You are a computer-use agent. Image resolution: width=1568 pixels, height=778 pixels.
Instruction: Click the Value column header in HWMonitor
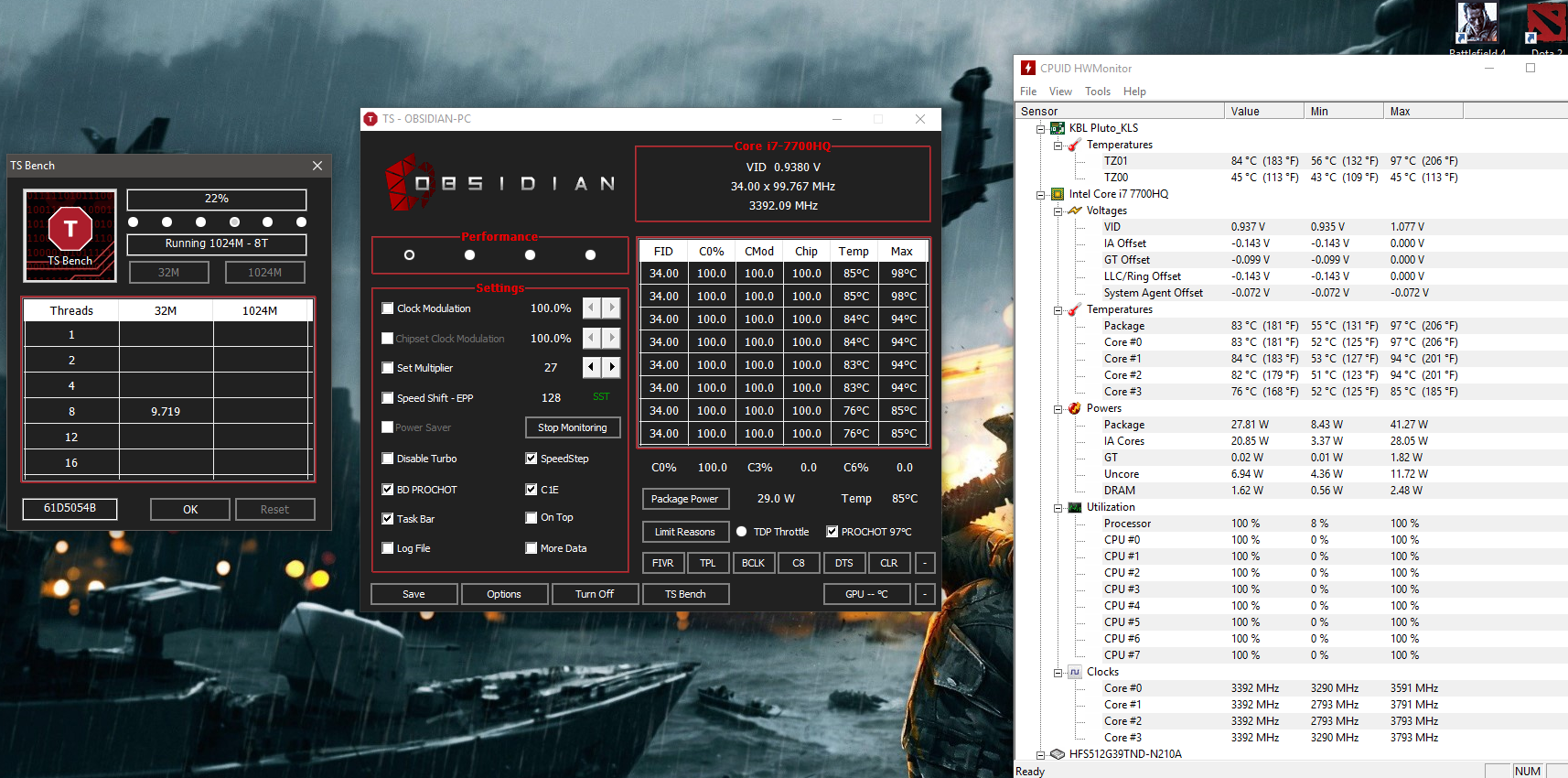coord(1264,112)
